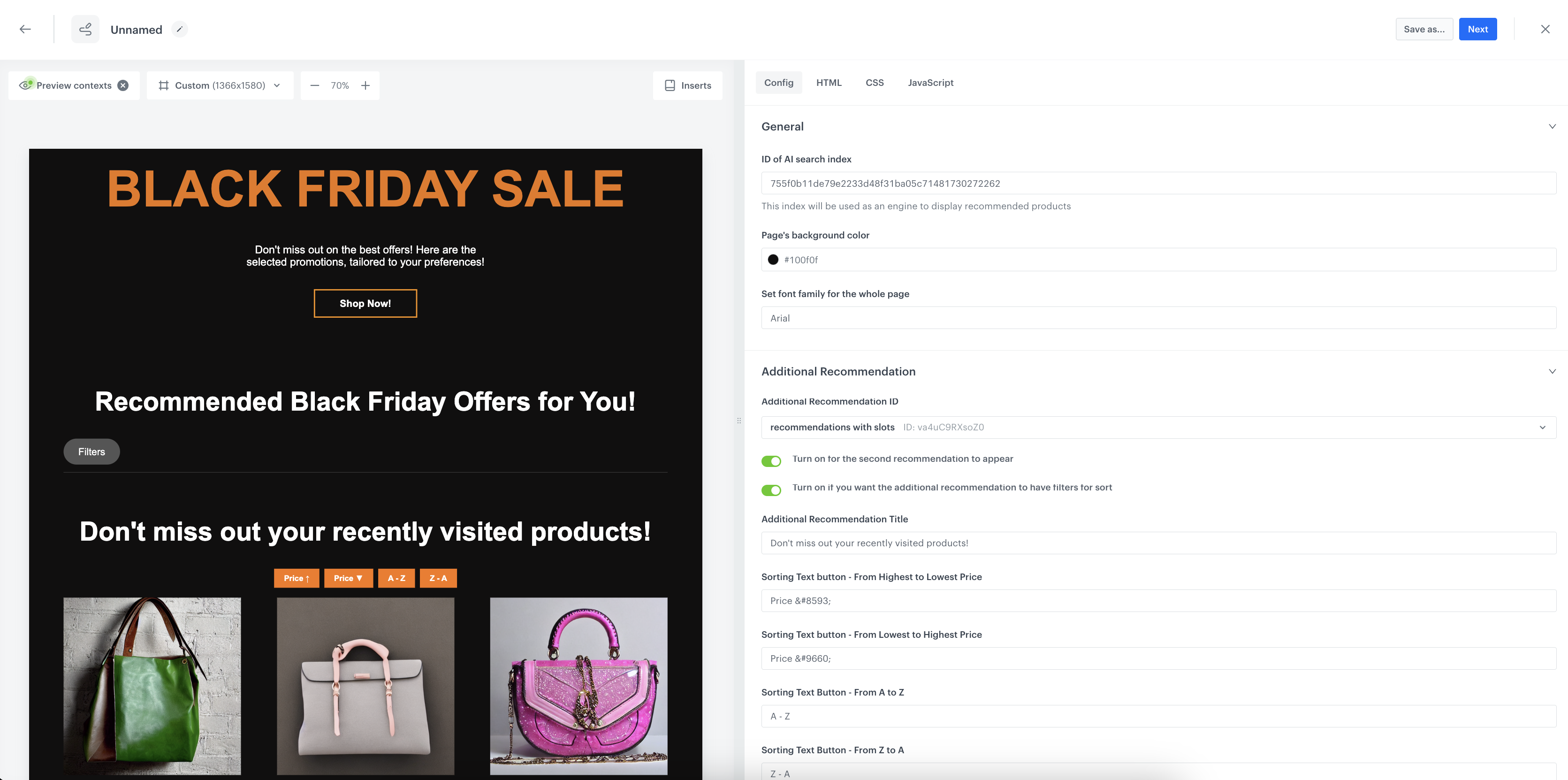Click the Next button
The image size is (1568, 780).
pyautogui.click(x=1478, y=29)
